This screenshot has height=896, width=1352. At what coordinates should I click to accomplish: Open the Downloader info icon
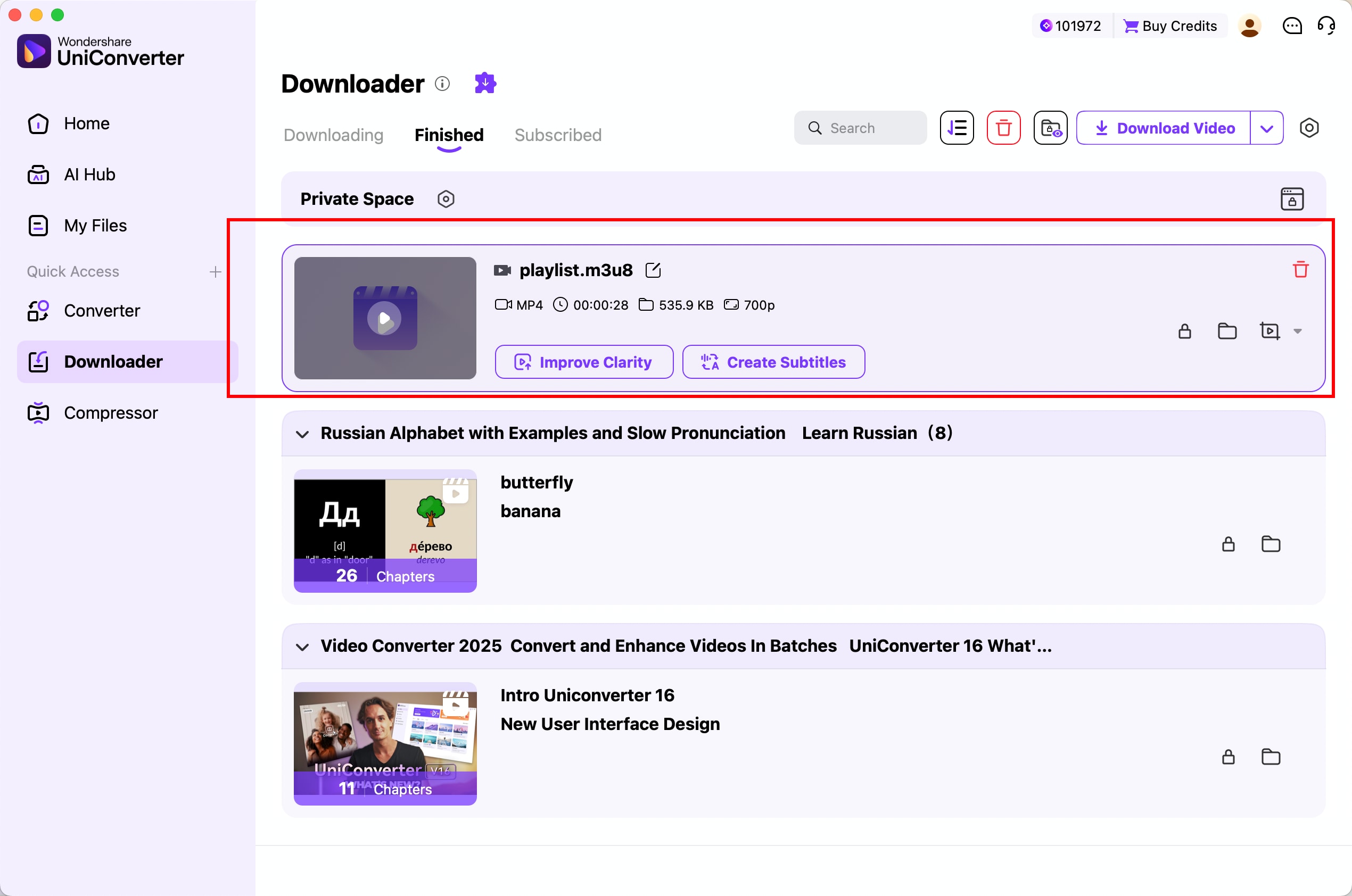(442, 84)
